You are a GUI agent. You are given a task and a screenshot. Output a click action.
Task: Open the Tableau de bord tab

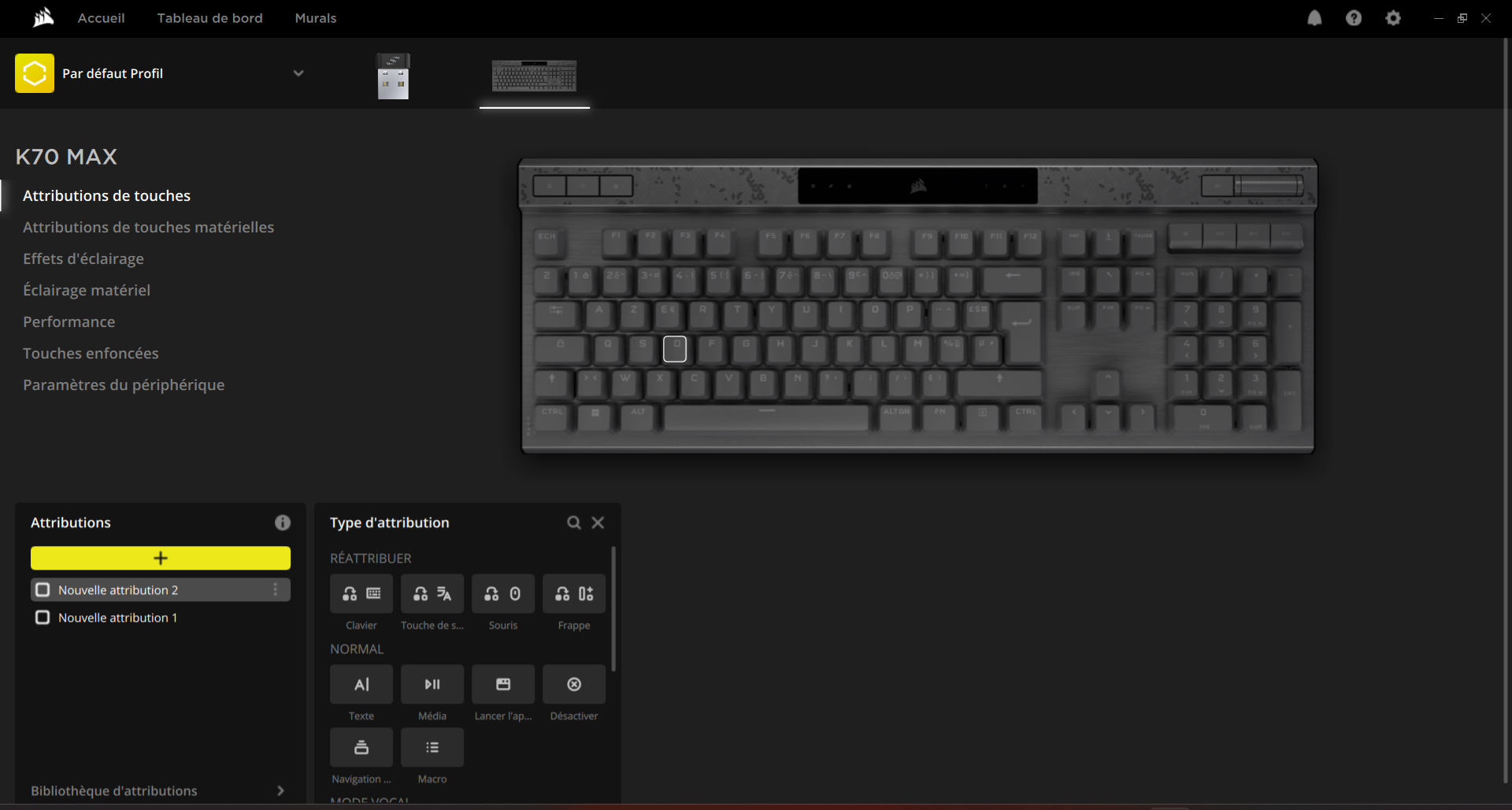209,17
